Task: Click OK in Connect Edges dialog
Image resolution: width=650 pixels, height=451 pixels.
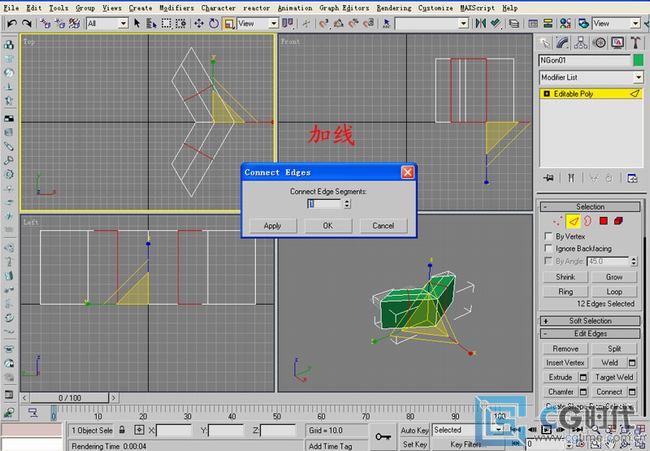Action: point(328,226)
